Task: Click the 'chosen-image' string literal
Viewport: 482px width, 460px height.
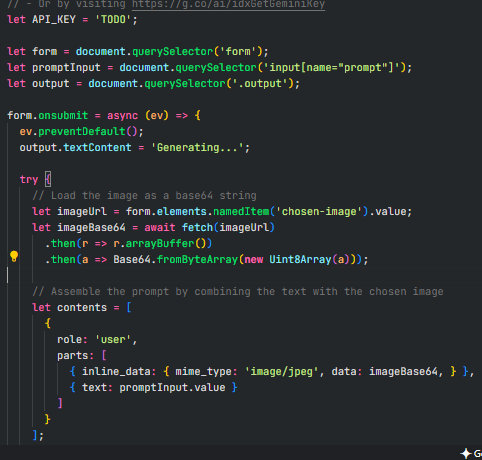Action: tap(319, 211)
